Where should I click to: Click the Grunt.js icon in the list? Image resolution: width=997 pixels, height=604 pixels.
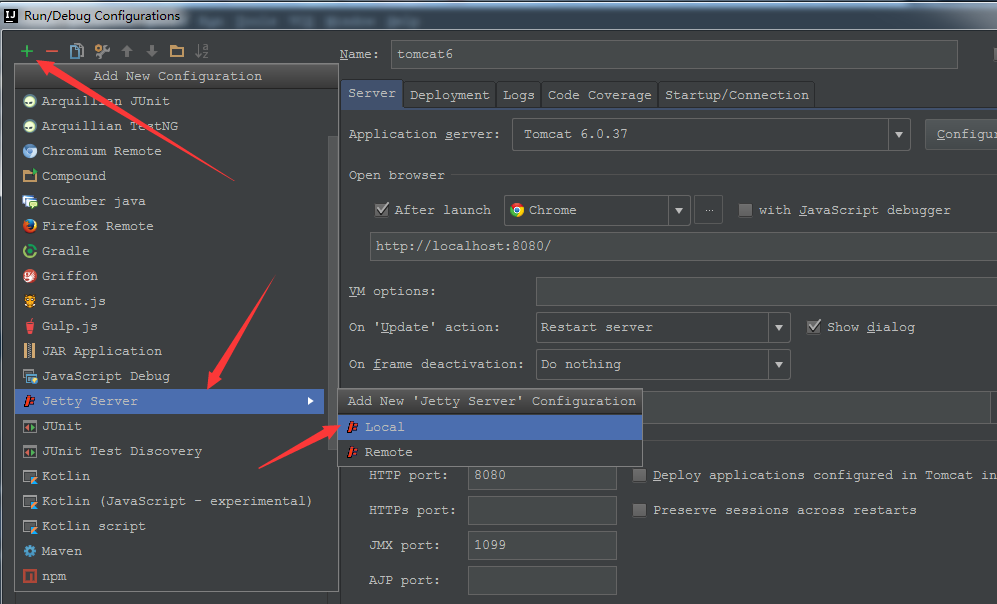tap(30, 301)
